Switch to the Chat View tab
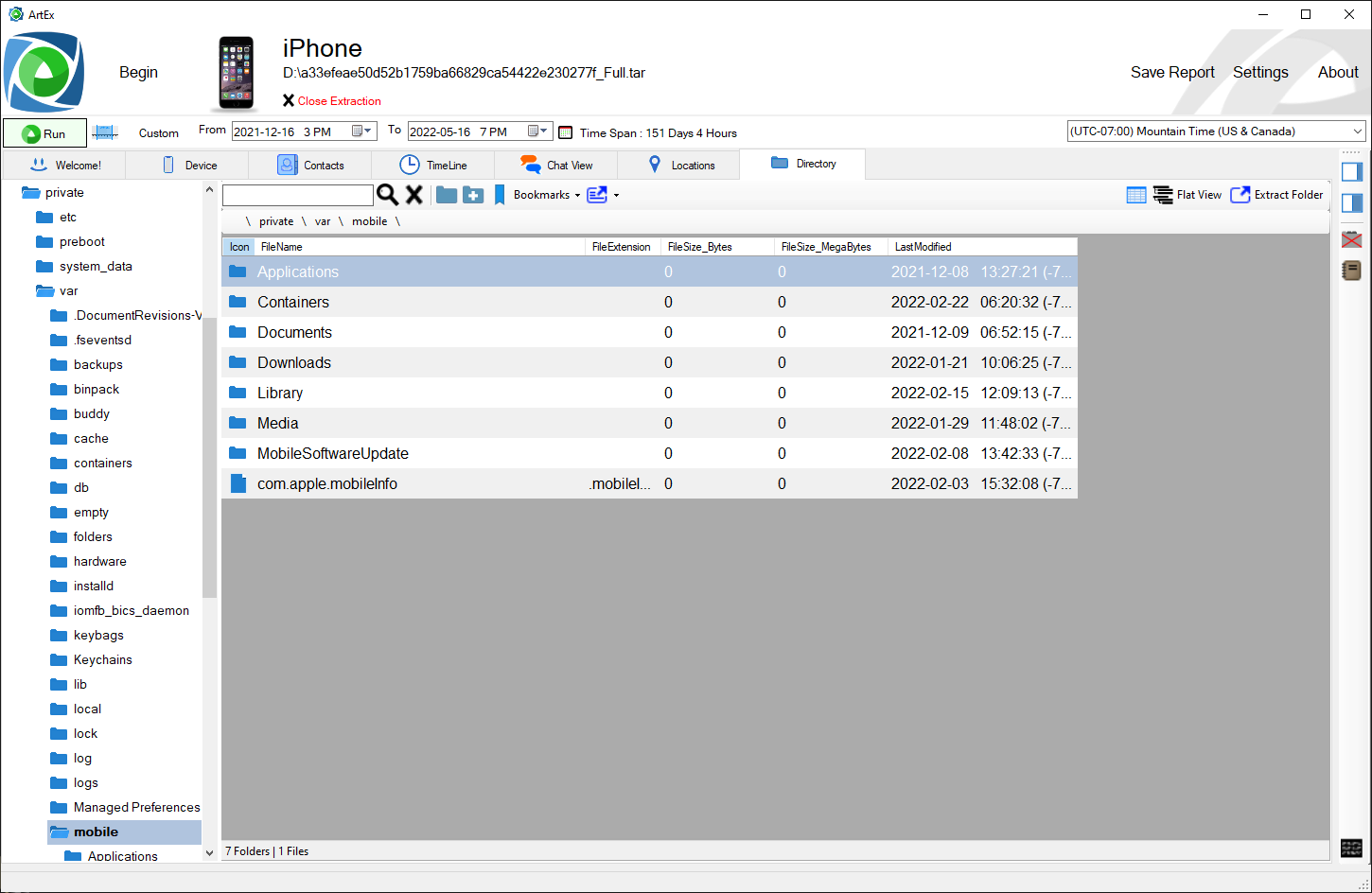Viewport: 1372px width, 893px height. point(556,165)
